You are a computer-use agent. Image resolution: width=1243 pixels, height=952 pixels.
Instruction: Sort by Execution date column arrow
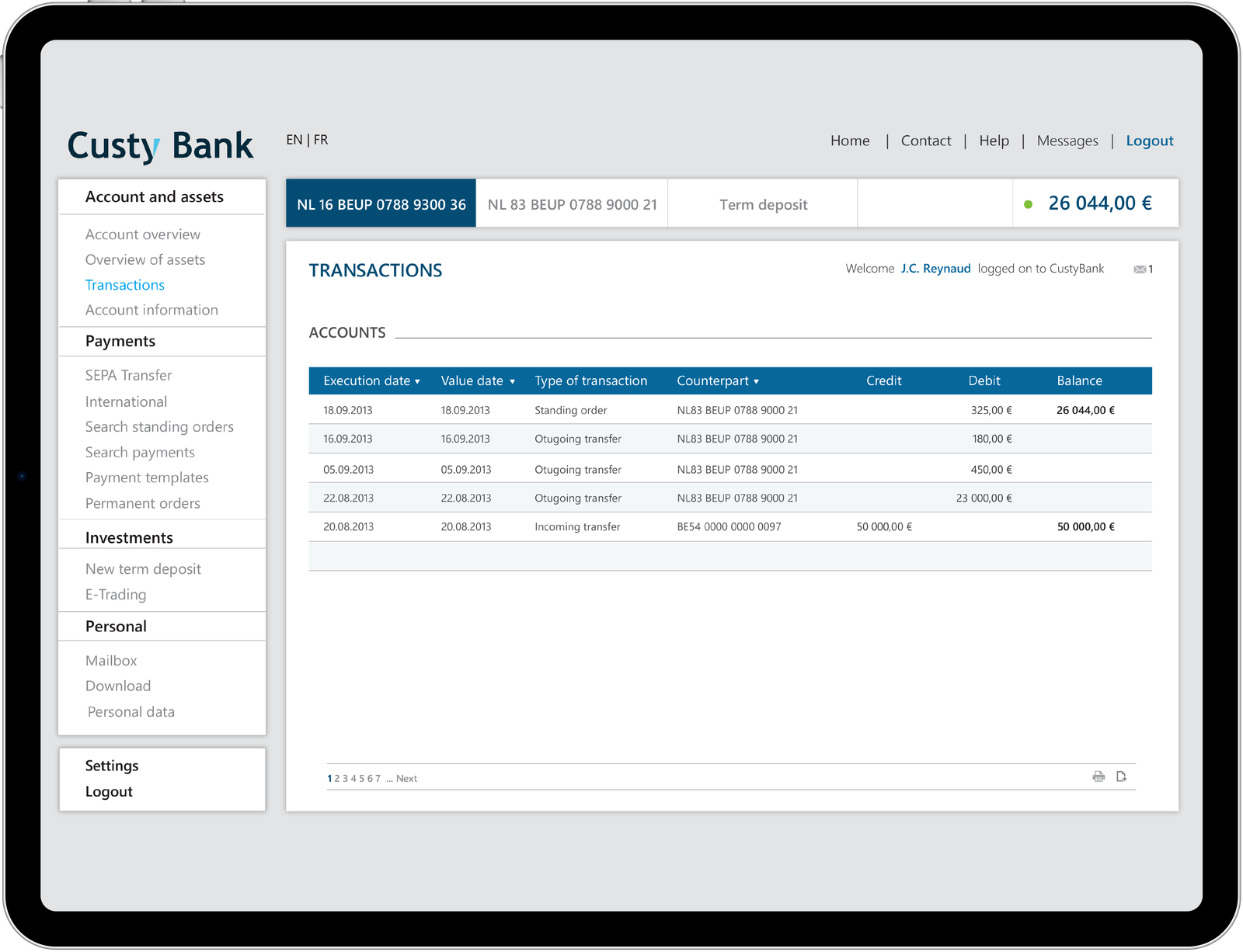[x=417, y=381]
